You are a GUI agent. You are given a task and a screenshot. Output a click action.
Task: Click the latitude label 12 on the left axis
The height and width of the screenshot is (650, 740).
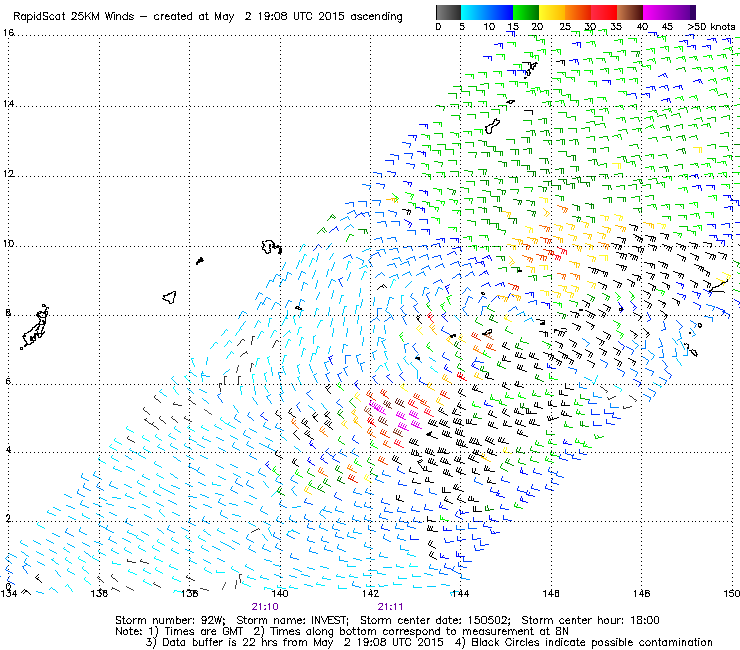click(x=8, y=173)
